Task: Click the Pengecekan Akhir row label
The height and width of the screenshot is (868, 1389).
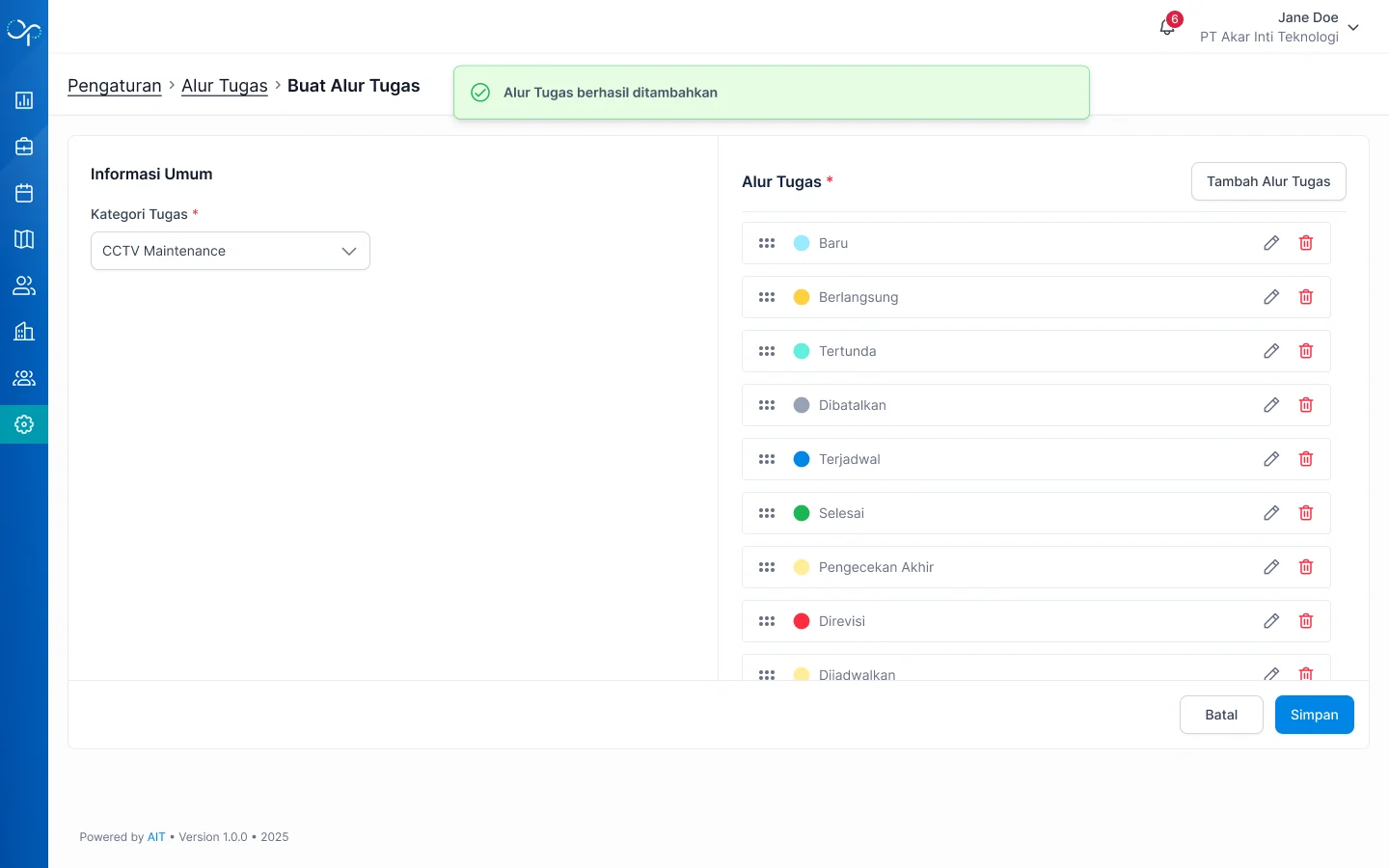Action: point(876,567)
